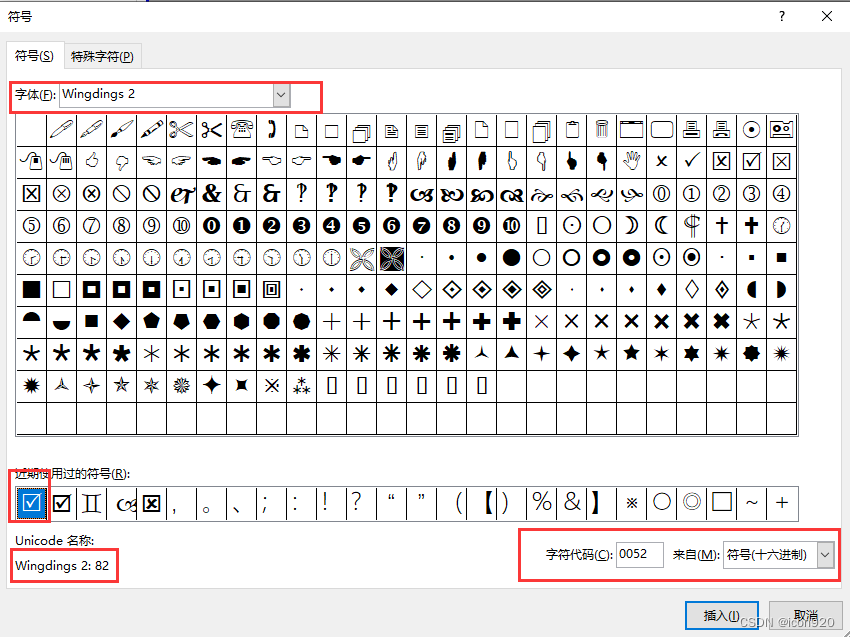This screenshot has height=637, width=850.
Task: Choose the black circled number 10 symbol
Action: [511, 226]
